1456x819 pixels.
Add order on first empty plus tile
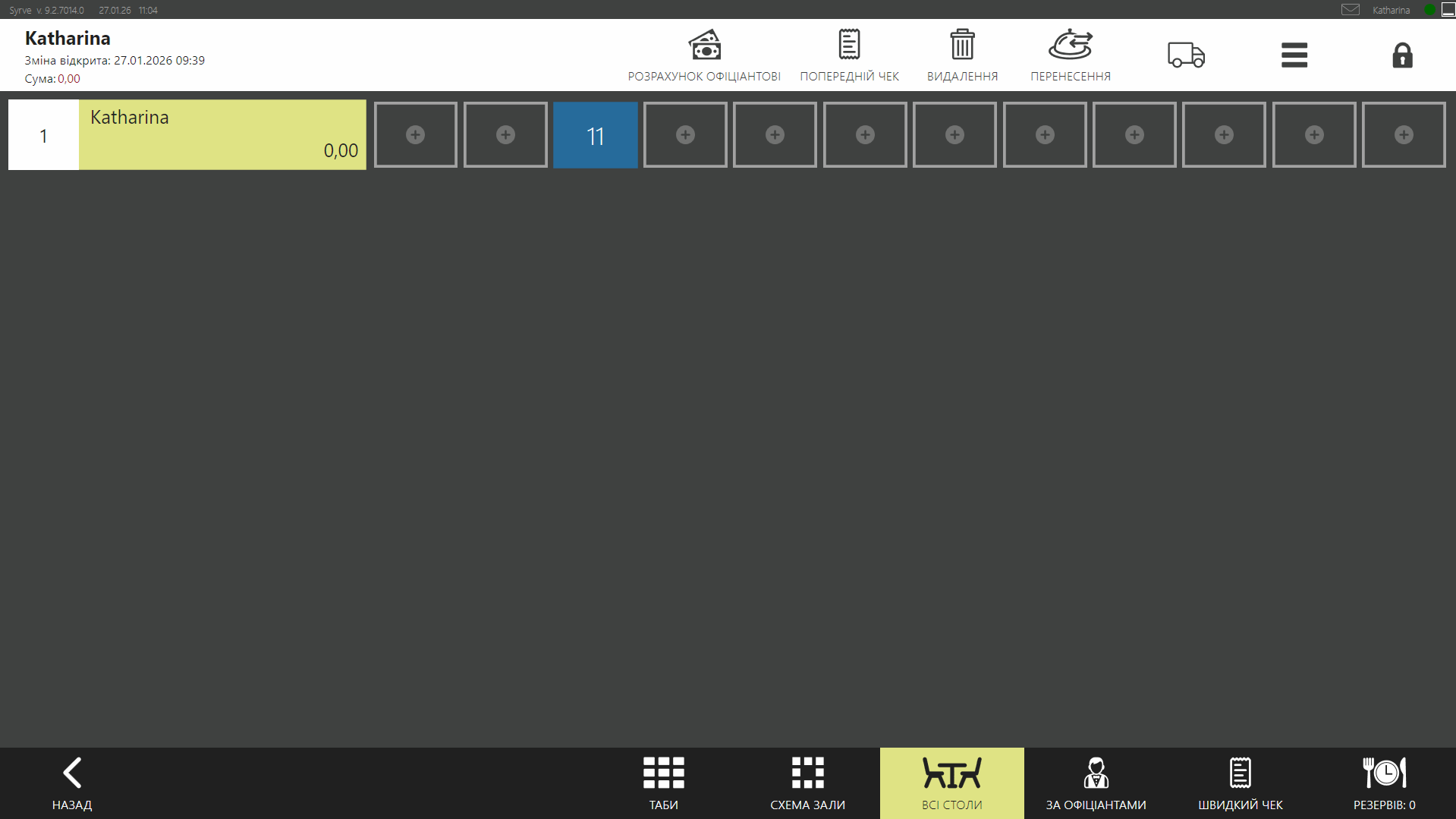point(416,135)
